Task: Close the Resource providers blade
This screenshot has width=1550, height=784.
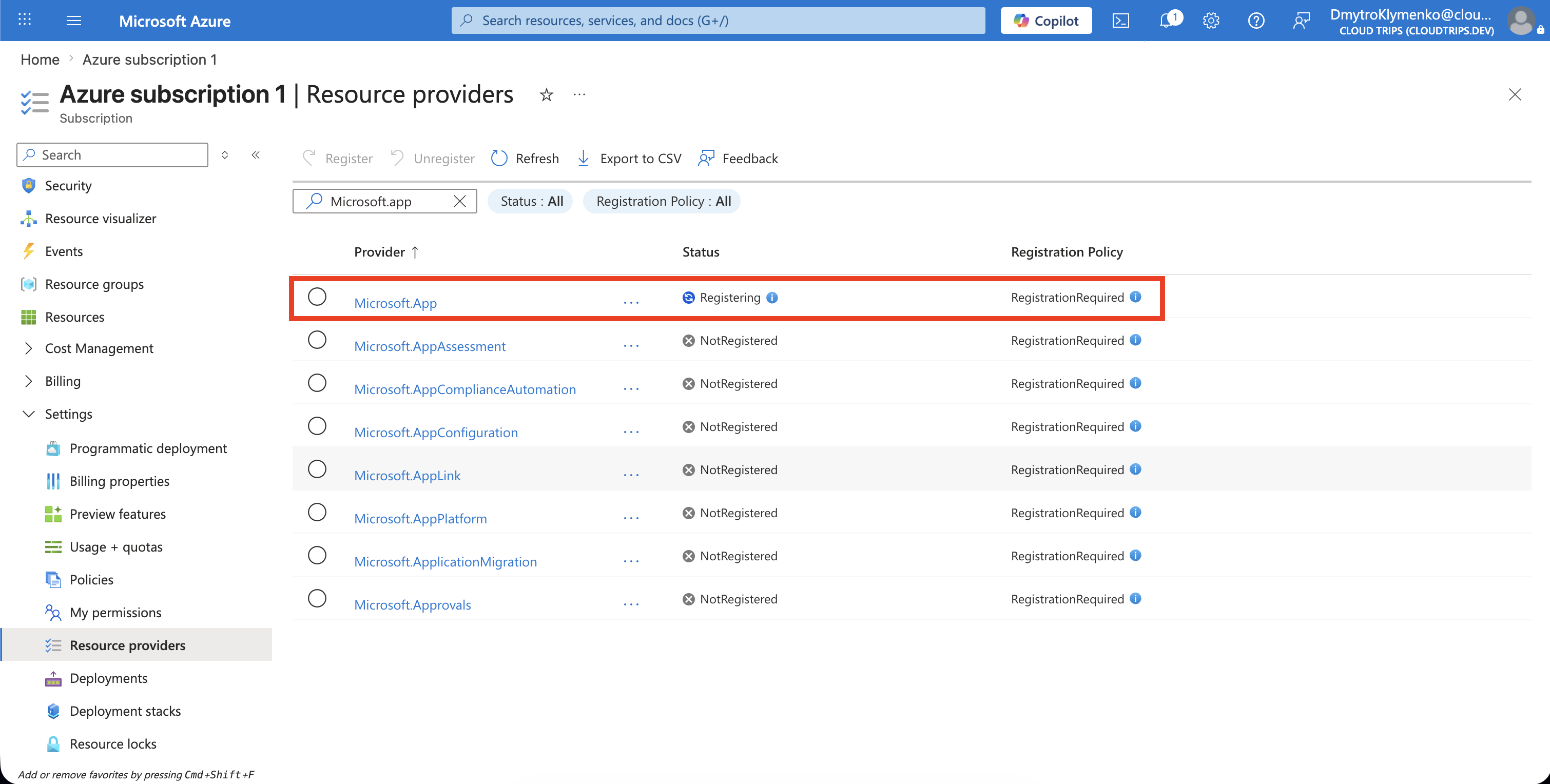Action: 1515,94
